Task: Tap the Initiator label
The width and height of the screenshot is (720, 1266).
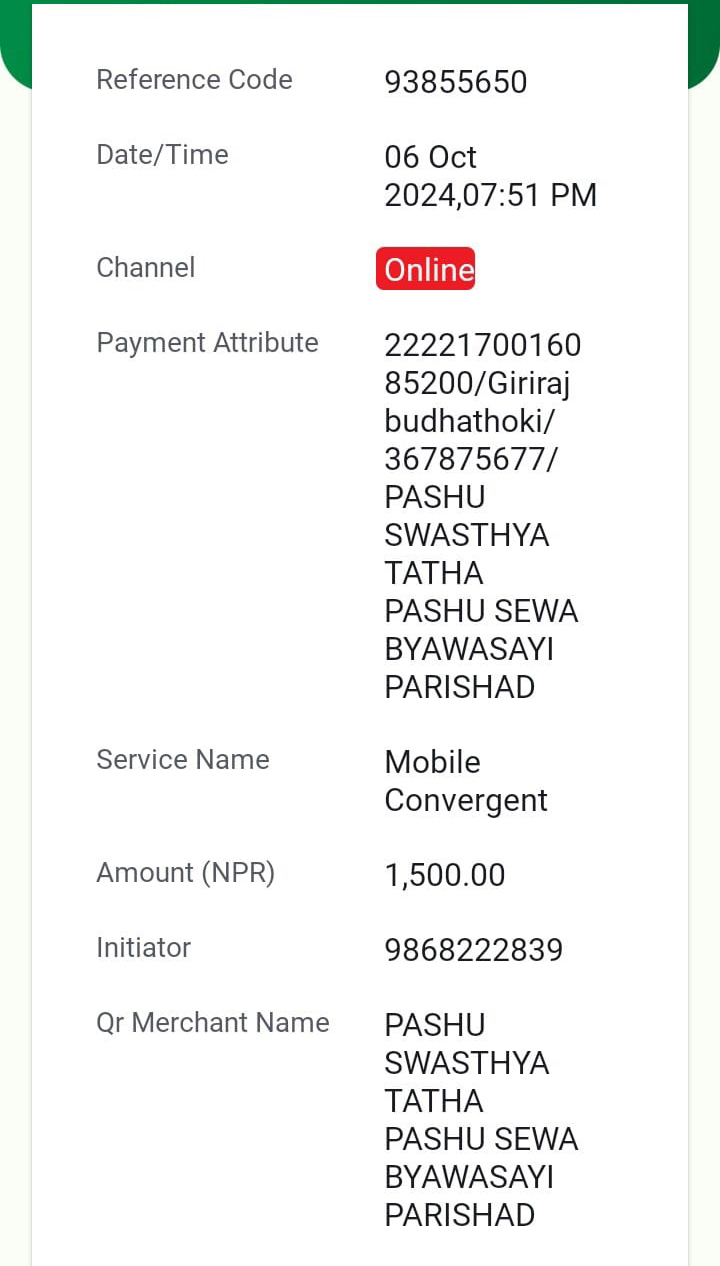Action: pyautogui.click(x=143, y=948)
